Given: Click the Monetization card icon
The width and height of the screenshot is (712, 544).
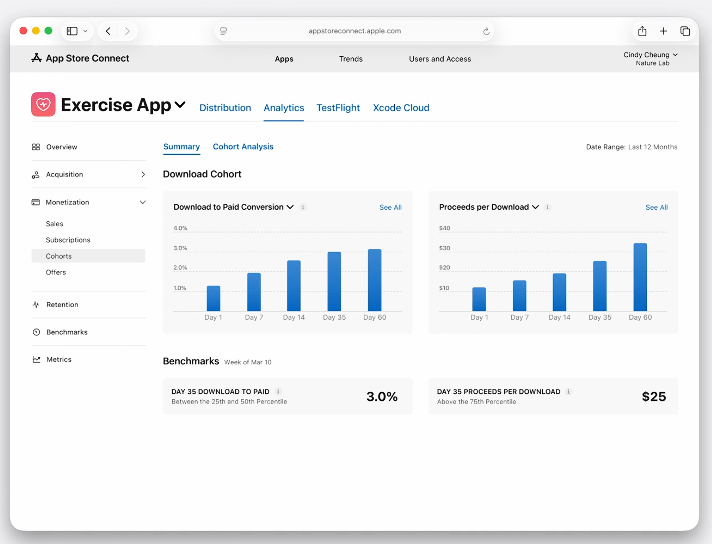Looking at the screenshot, I should pyautogui.click(x=35, y=202).
